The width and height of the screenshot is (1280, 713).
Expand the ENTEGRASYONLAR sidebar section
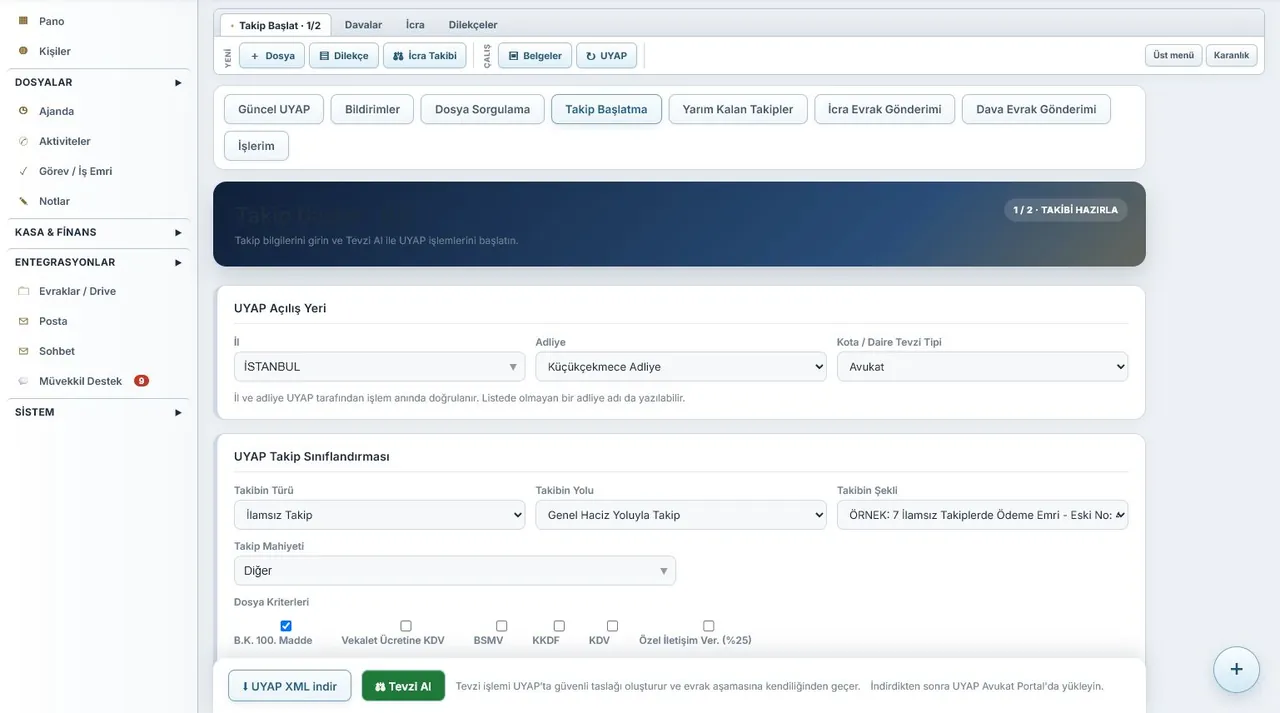pos(98,262)
